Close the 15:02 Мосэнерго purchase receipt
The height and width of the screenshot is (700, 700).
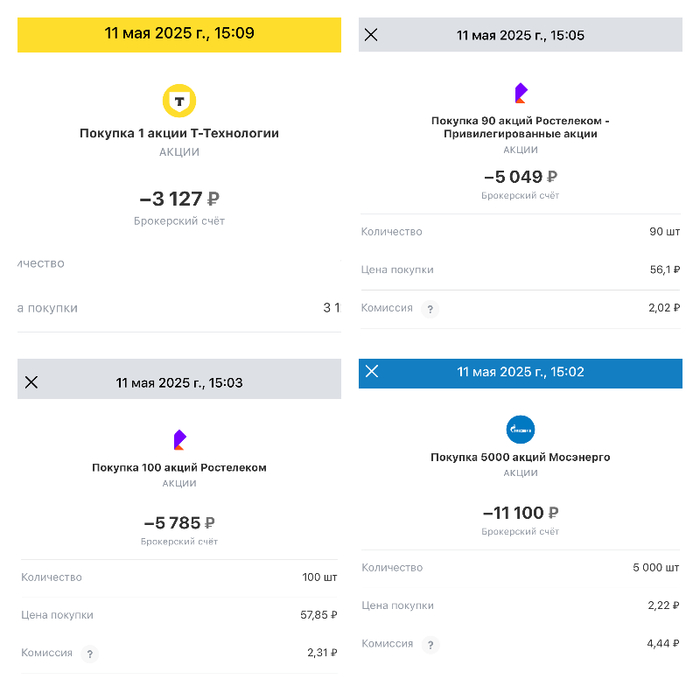372,371
